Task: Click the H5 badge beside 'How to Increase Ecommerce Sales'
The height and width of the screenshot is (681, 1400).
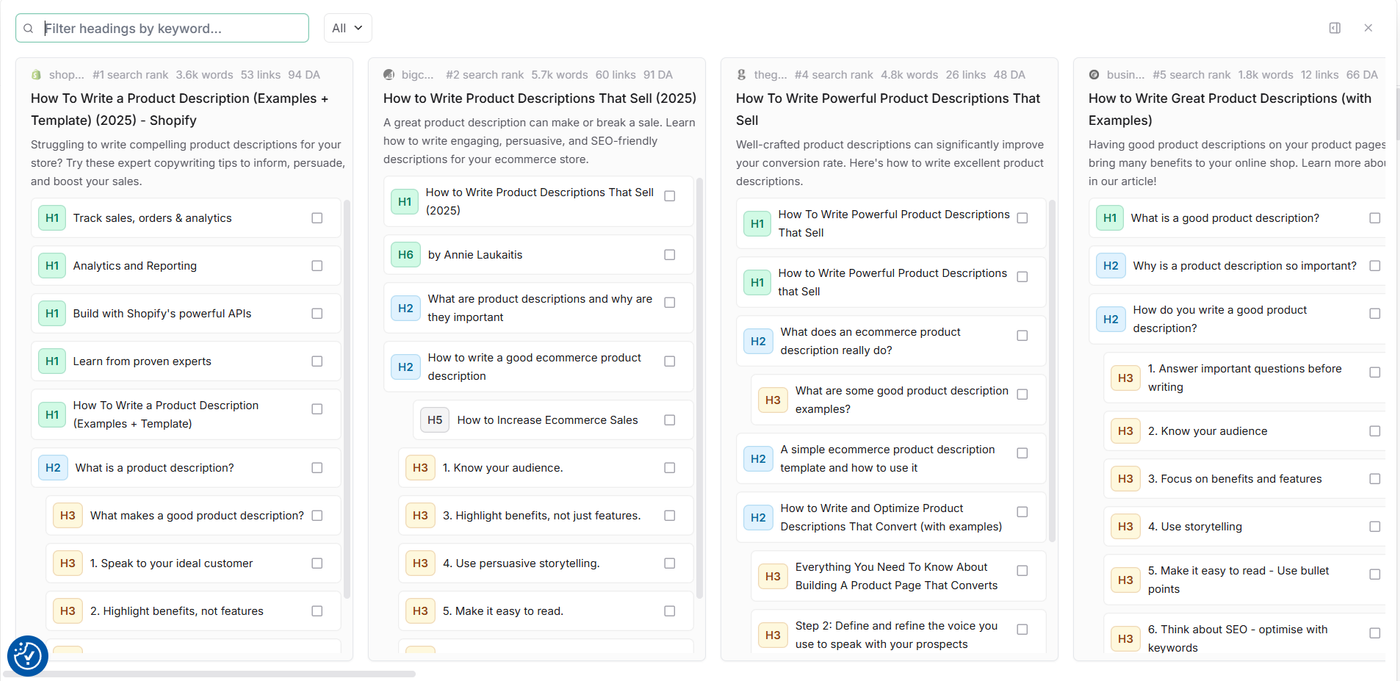Action: 434,419
